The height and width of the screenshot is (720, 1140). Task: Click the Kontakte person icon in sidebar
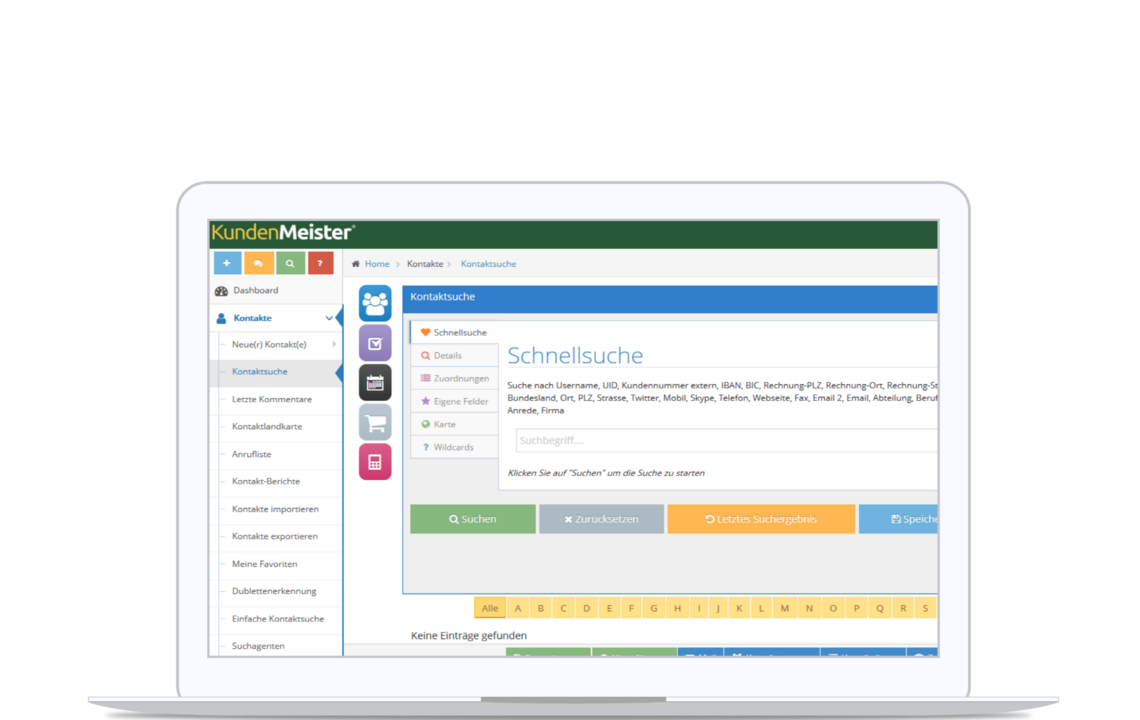pyautogui.click(x=221, y=319)
